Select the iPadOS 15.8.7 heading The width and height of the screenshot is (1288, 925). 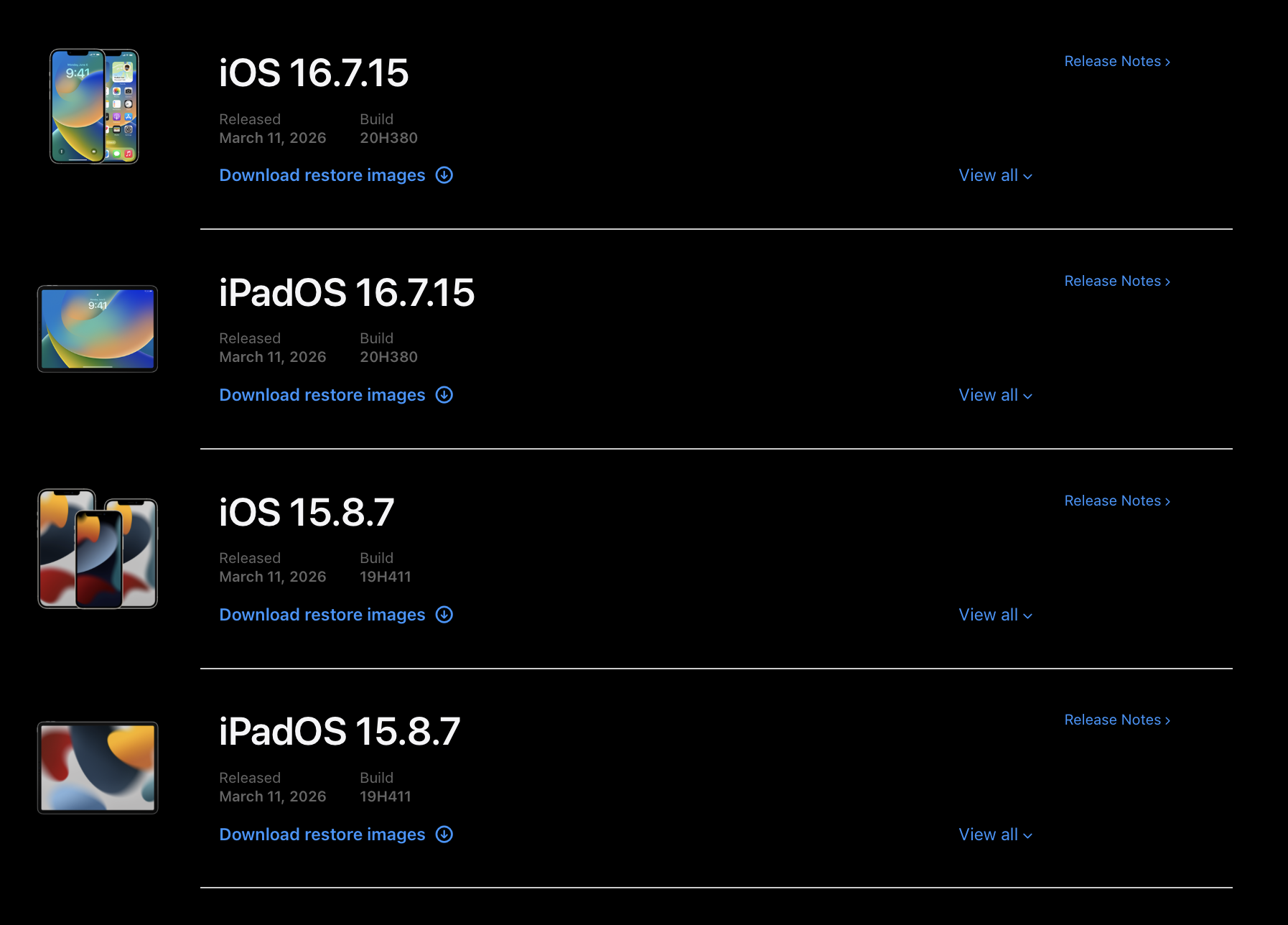click(340, 732)
